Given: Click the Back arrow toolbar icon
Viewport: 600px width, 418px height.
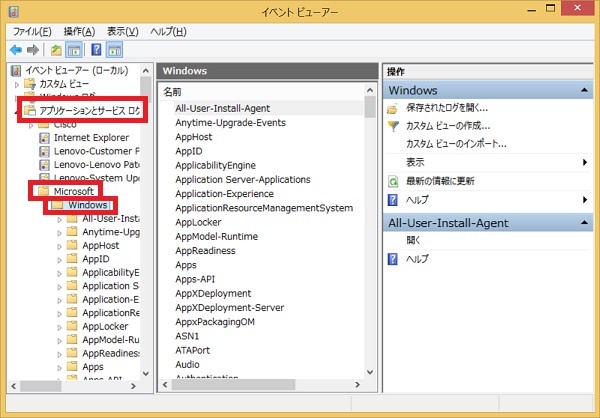Looking at the screenshot, I should coord(16,50).
